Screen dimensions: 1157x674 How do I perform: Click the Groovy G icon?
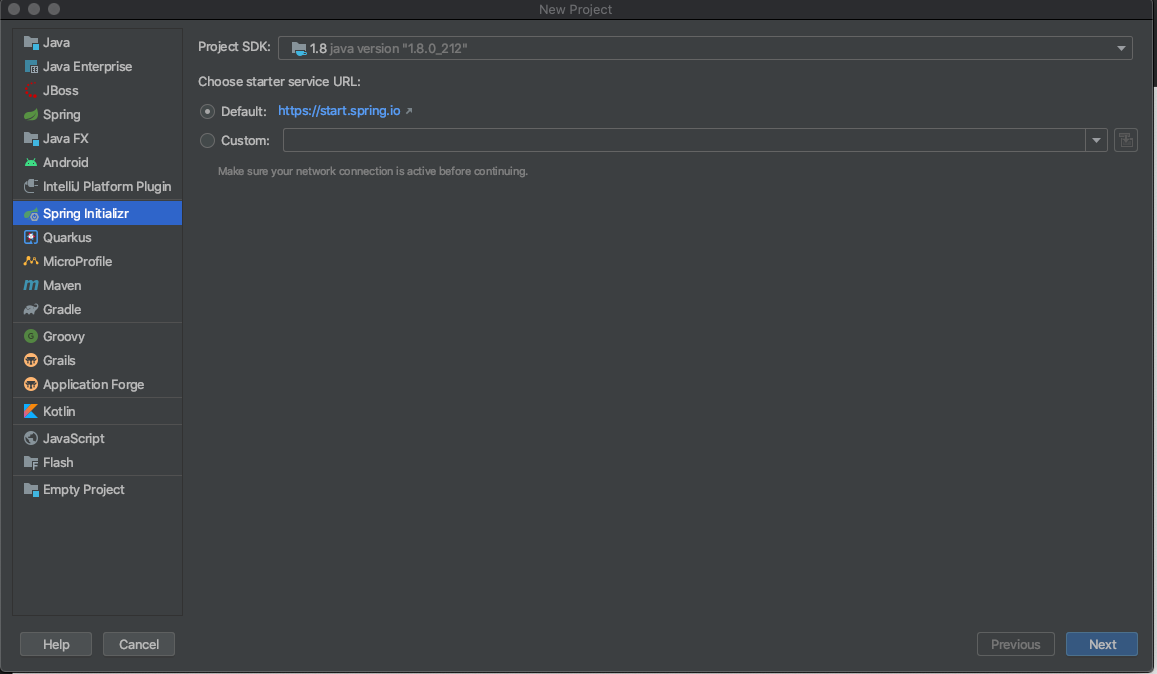[31, 337]
